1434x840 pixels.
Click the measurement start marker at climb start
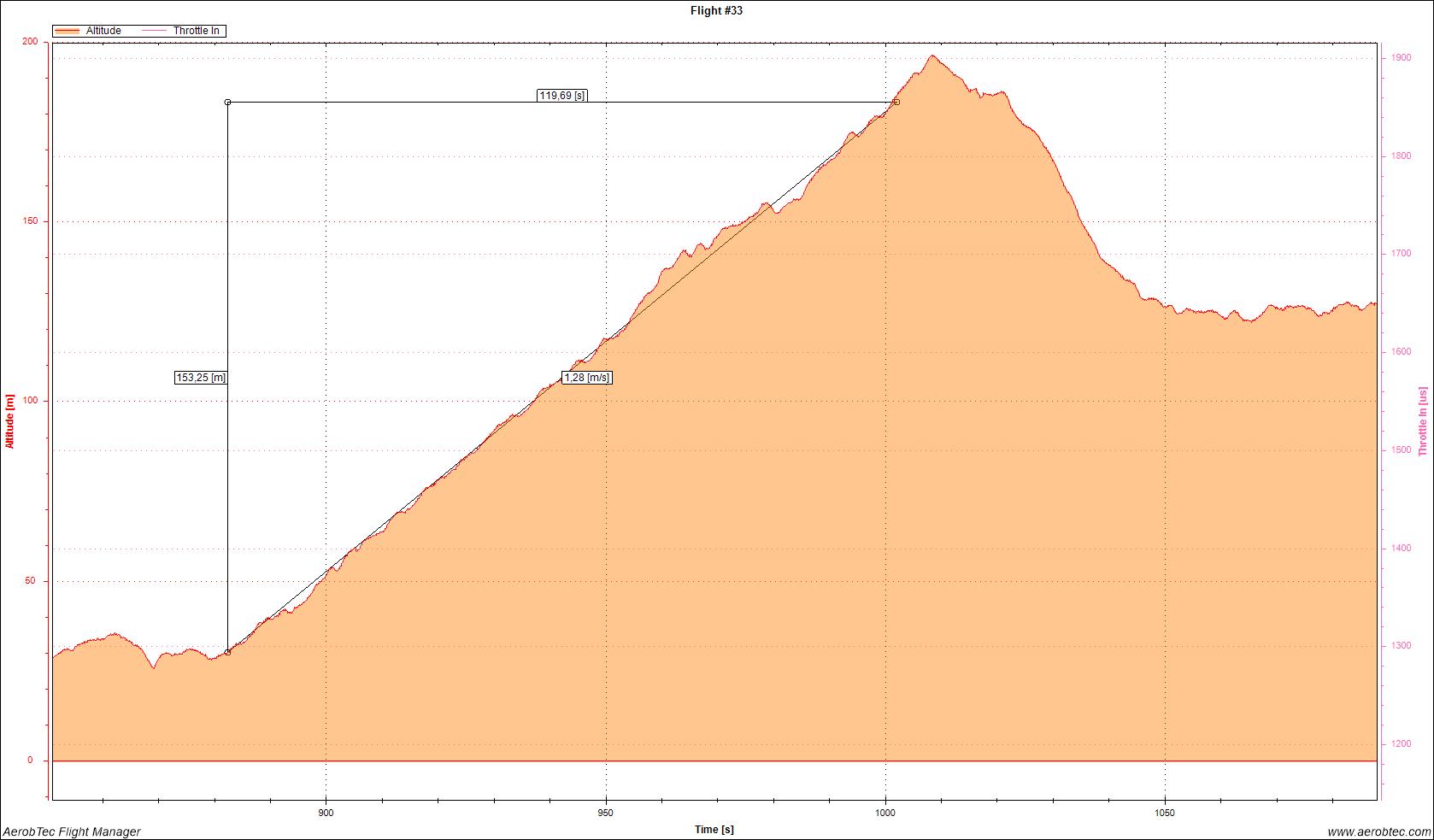[227, 652]
